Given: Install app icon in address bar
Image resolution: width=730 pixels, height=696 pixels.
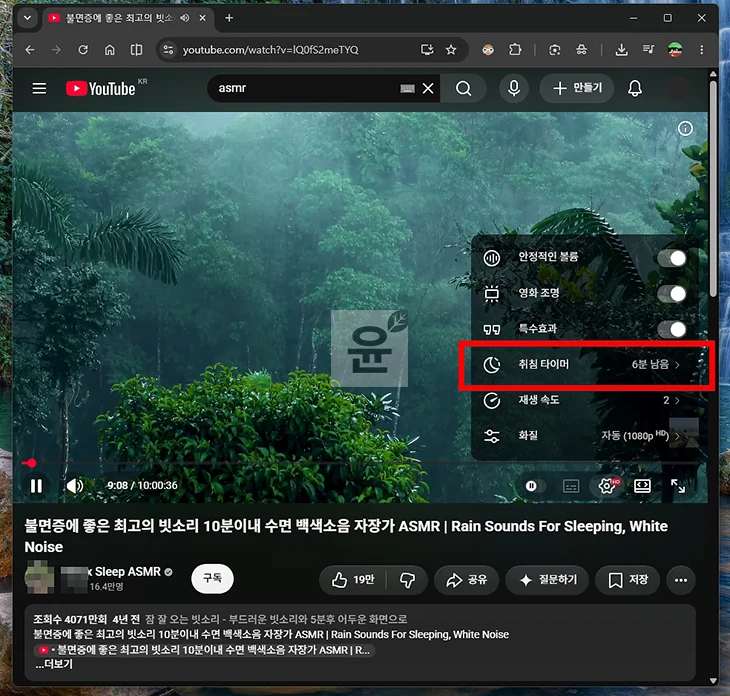Looking at the screenshot, I should 427,50.
